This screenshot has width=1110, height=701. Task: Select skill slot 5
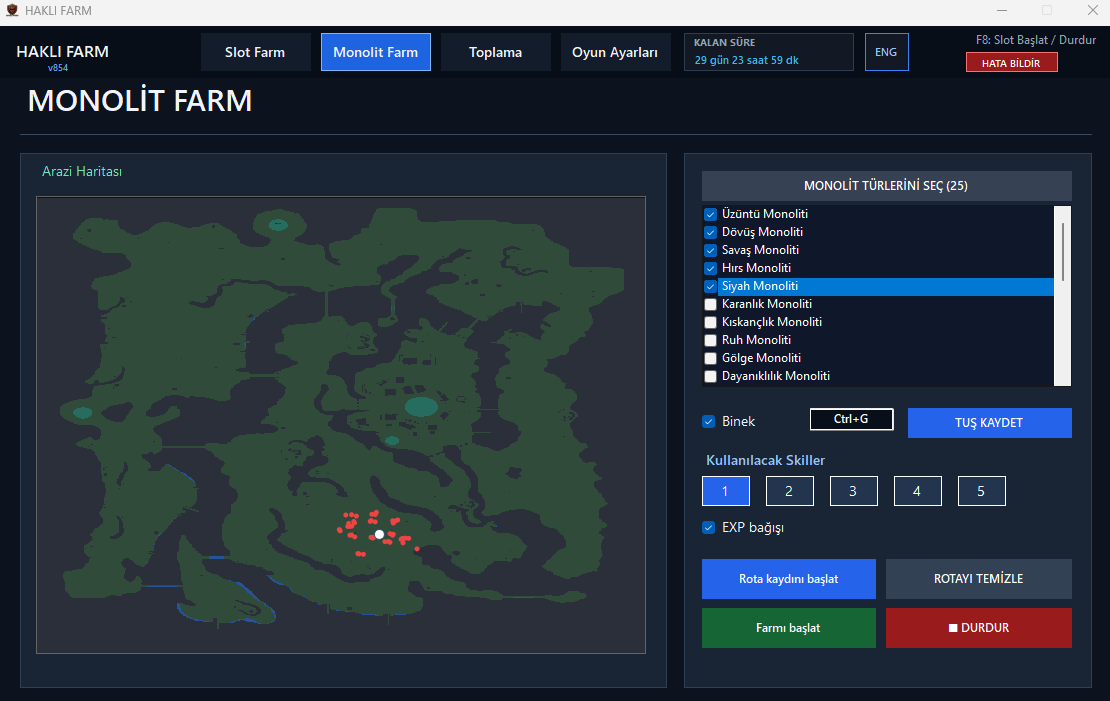(x=981, y=491)
